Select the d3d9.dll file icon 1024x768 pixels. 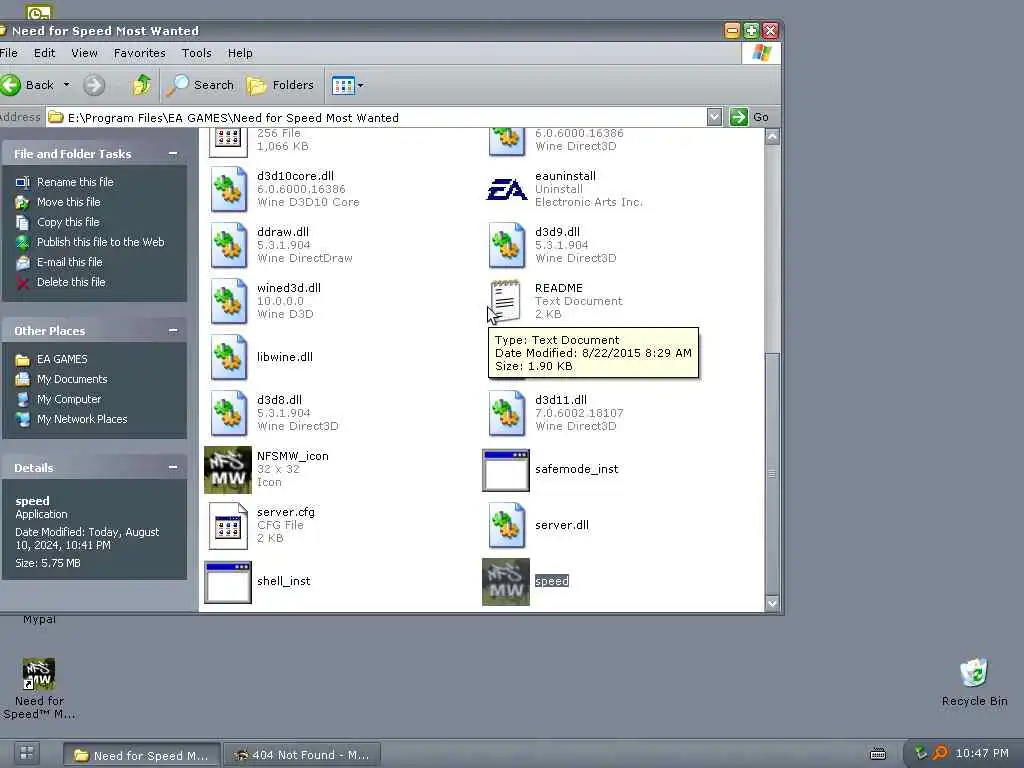tap(507, 246)
